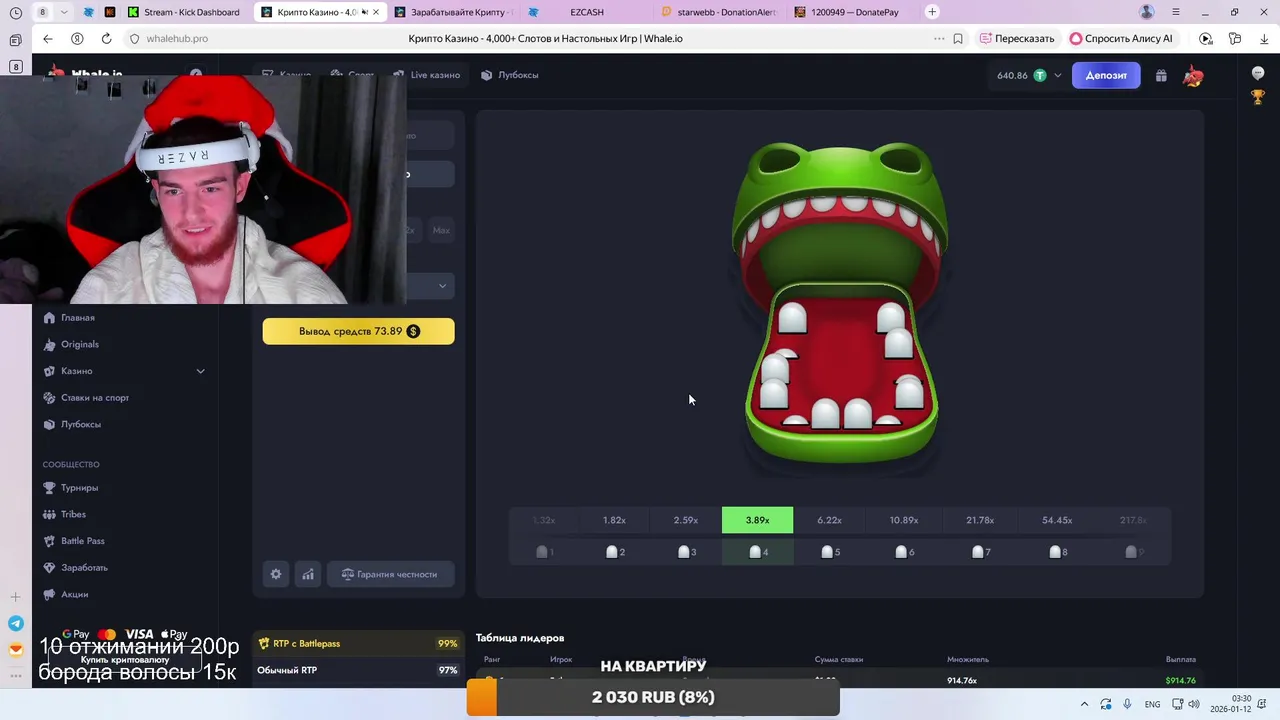1280x720 pixels.
Task: Open browser history clock icon in side panel
Action: (15, 12)
